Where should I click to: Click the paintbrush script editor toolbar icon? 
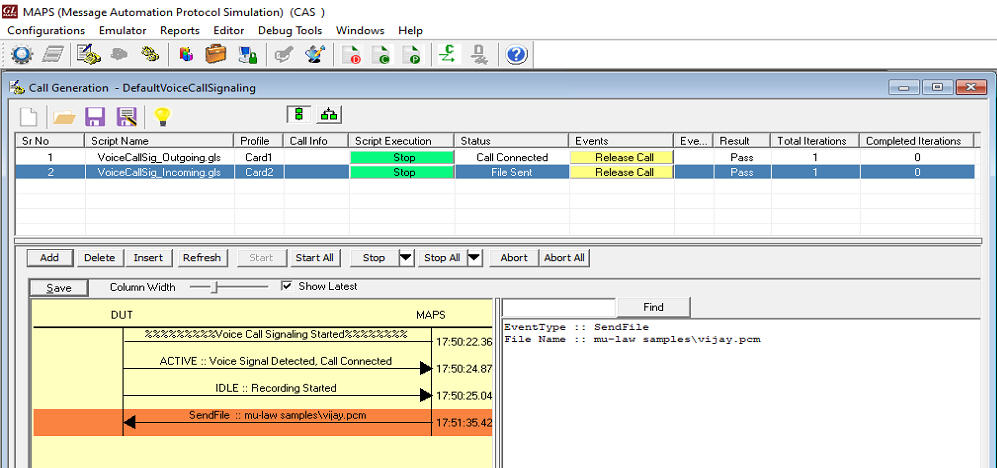point(316,55)
